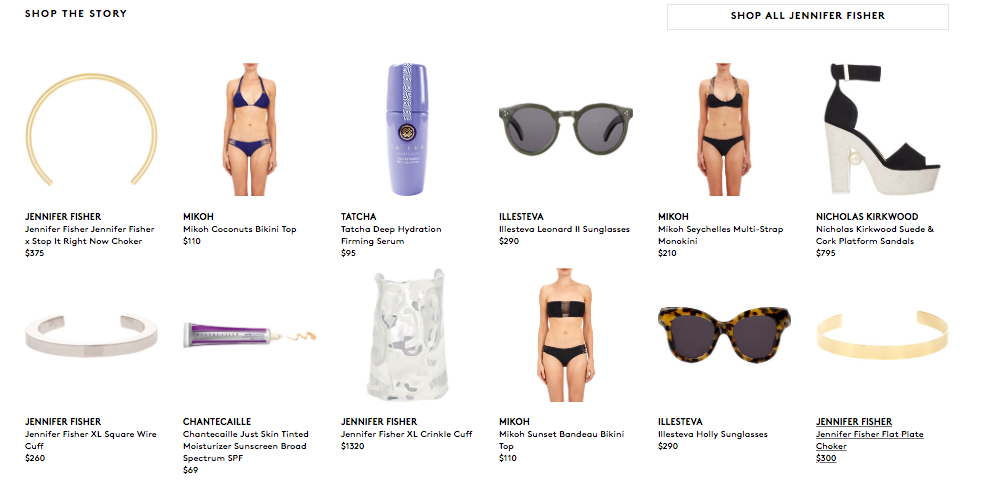
Task: Click Shop All Jennifer Fisher button
Action: coord(807,16)
